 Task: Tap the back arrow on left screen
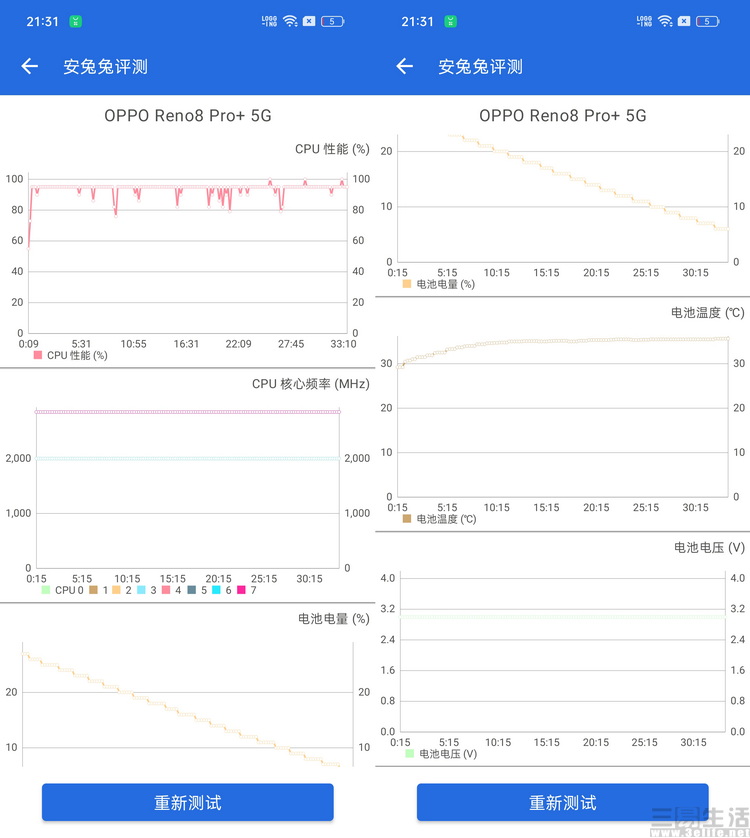coord(29,66)
